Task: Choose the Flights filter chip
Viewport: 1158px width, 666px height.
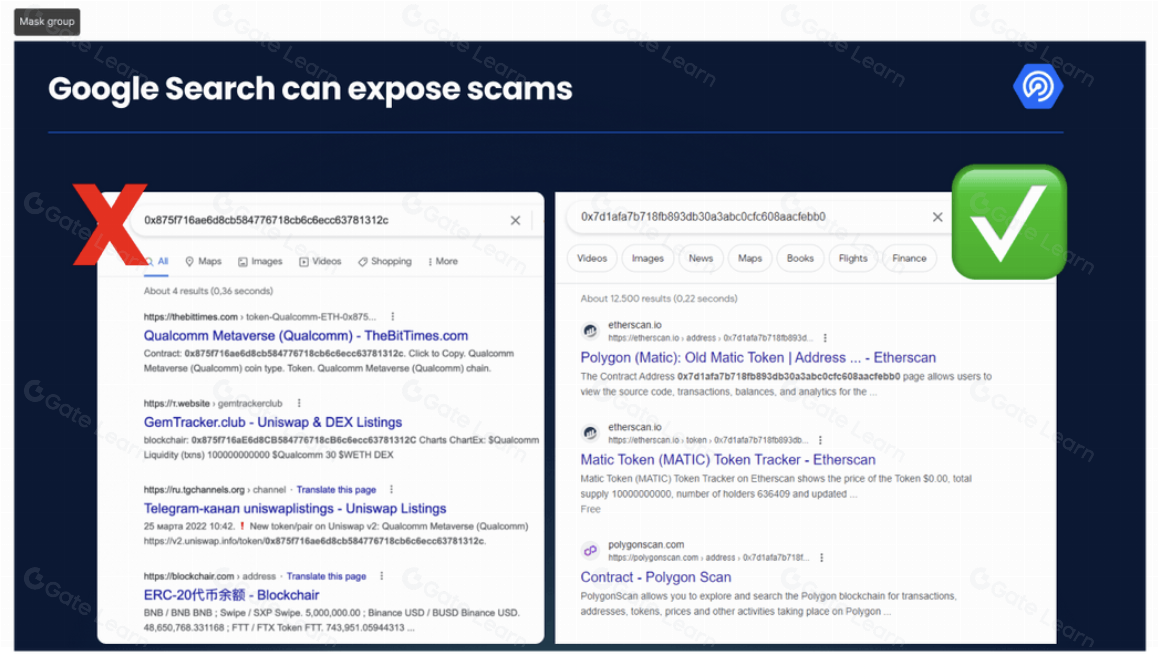Action: pos(853,258)
